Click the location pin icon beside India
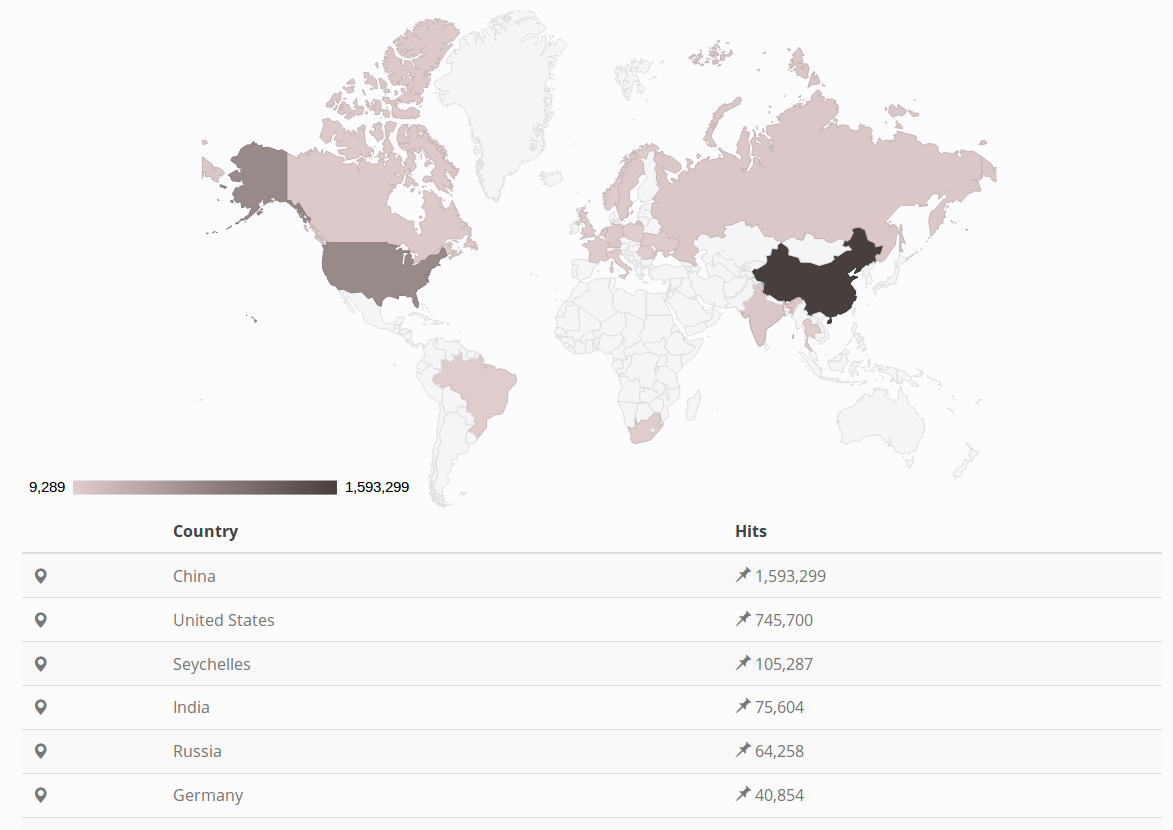The height and width of the screenshot is (830, 1173). point(41,707)
